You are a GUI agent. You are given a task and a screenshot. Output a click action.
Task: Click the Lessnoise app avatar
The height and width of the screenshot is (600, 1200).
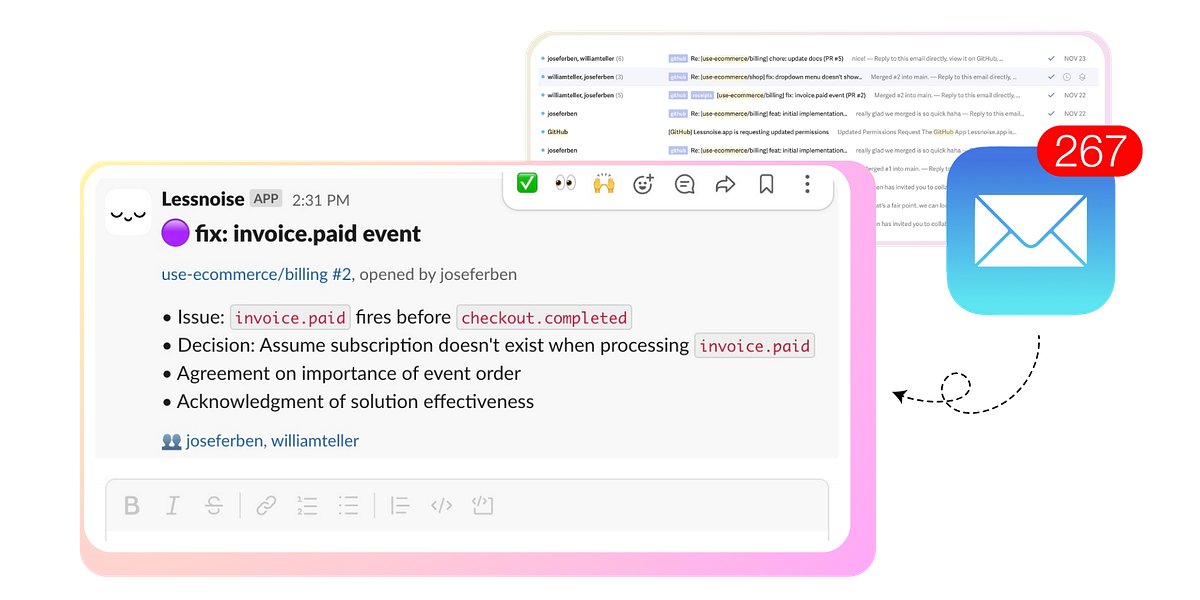128,212
